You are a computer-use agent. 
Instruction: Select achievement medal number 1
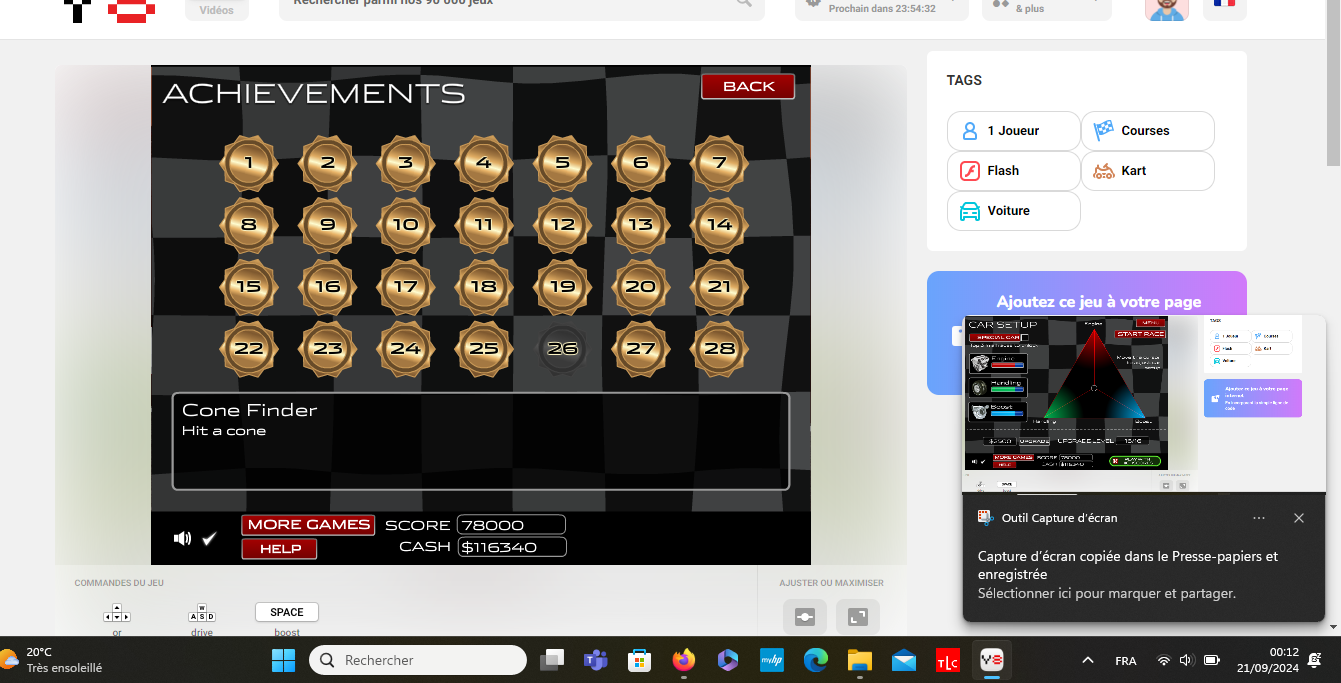[249, 163]
